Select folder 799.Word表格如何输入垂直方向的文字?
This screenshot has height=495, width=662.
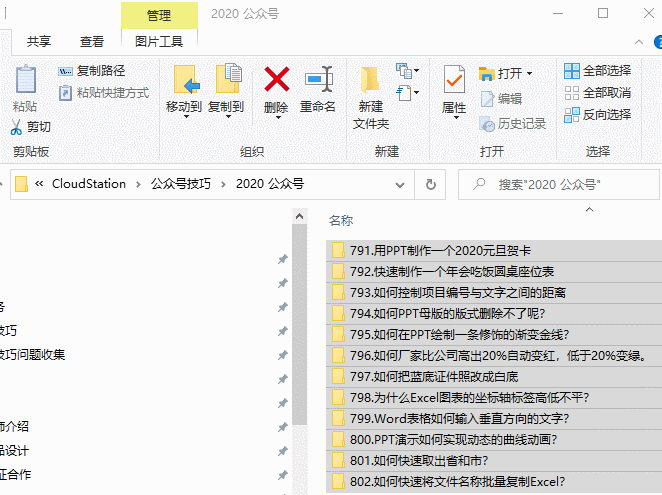(x=494, y=419)
